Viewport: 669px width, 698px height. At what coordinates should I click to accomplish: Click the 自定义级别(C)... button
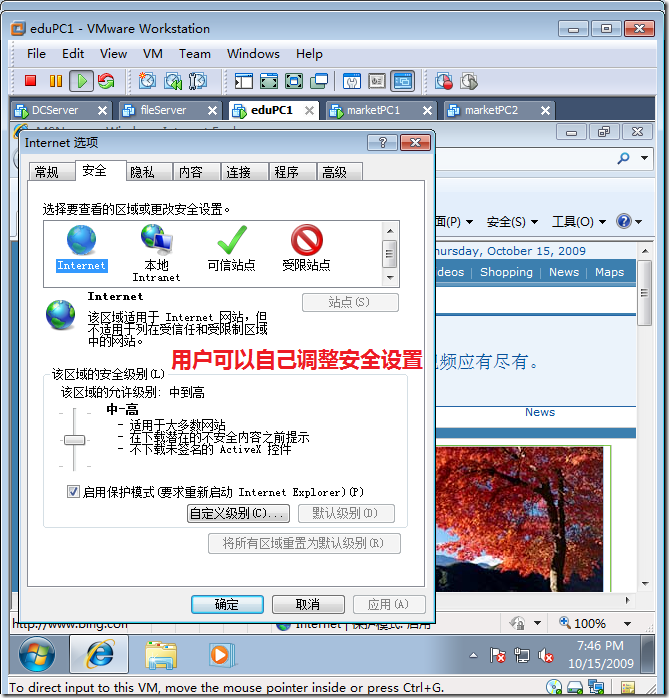pos(238,513)
